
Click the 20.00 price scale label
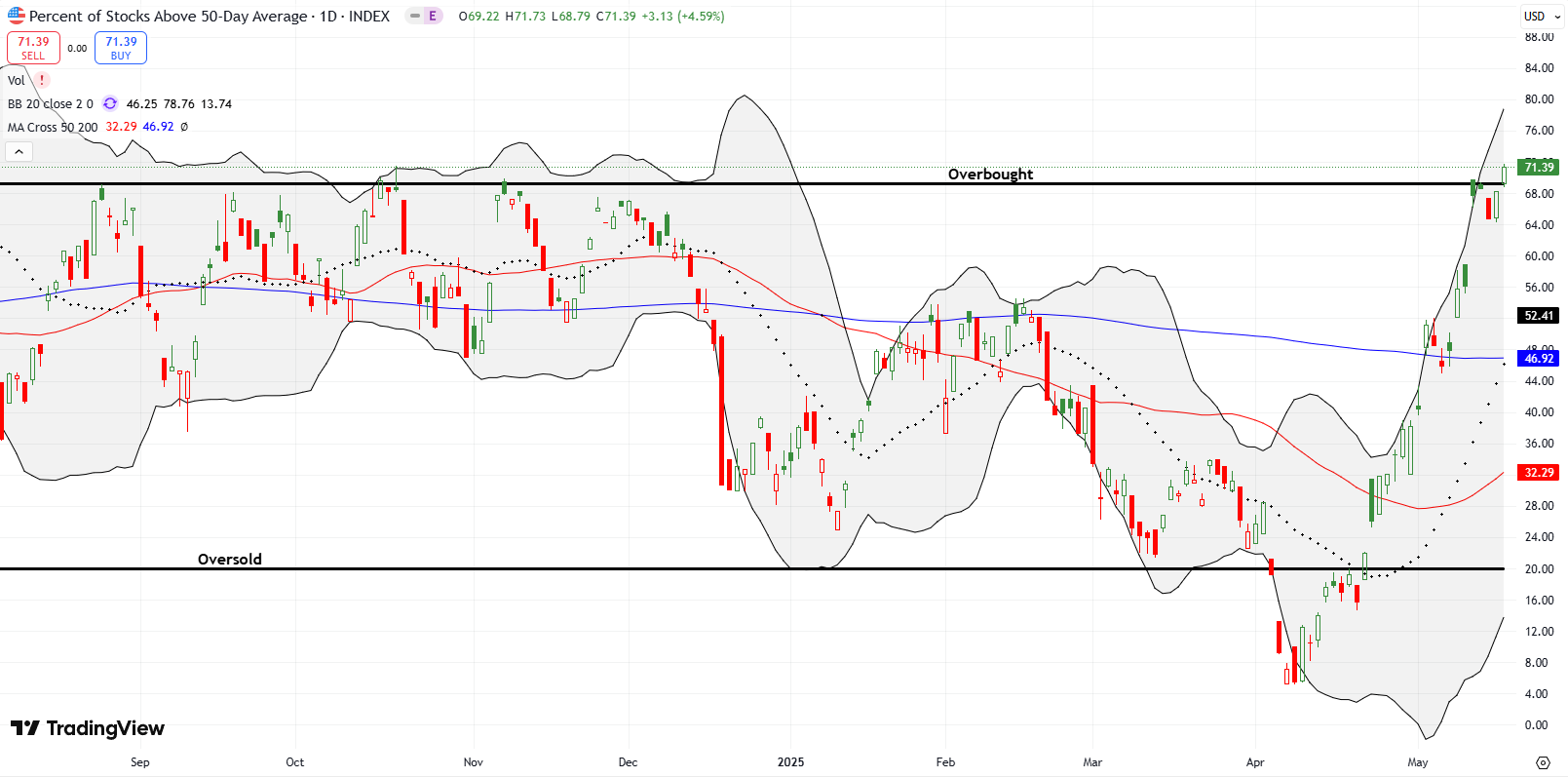(1539, 569)
